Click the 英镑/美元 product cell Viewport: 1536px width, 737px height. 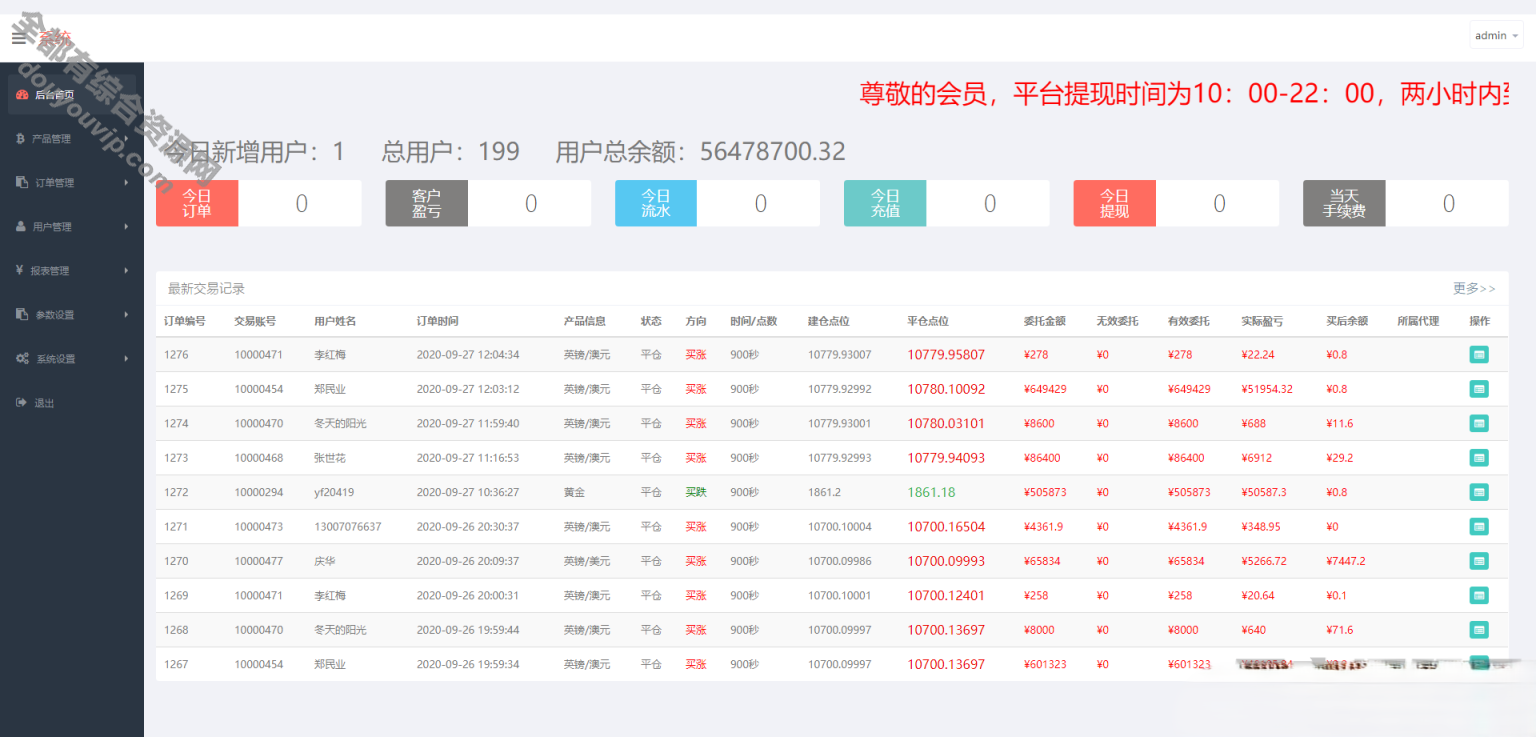click(587, 561)
